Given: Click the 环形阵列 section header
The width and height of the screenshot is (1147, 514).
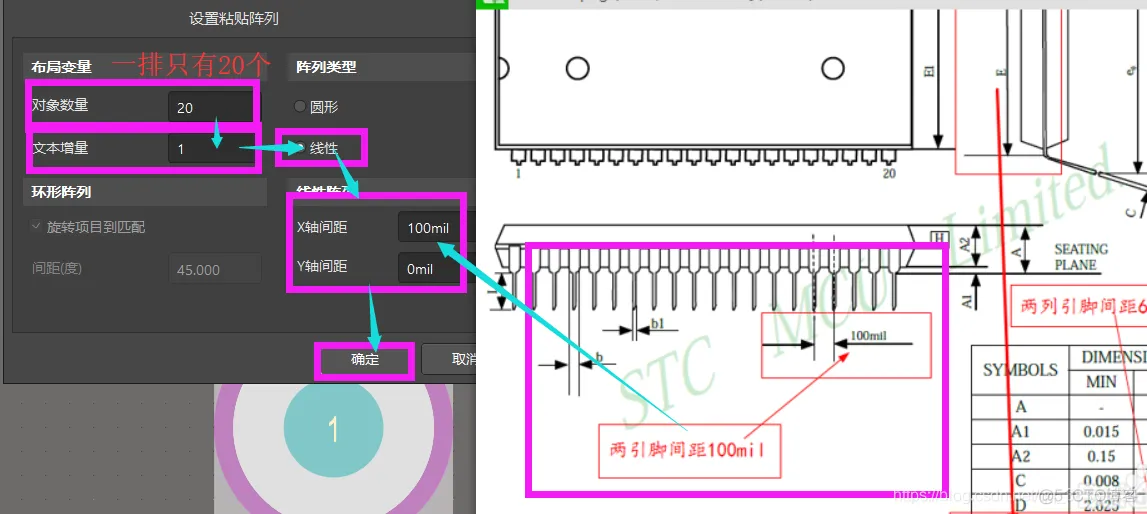Looking at the screenshot, I should (x=61, y=193).
